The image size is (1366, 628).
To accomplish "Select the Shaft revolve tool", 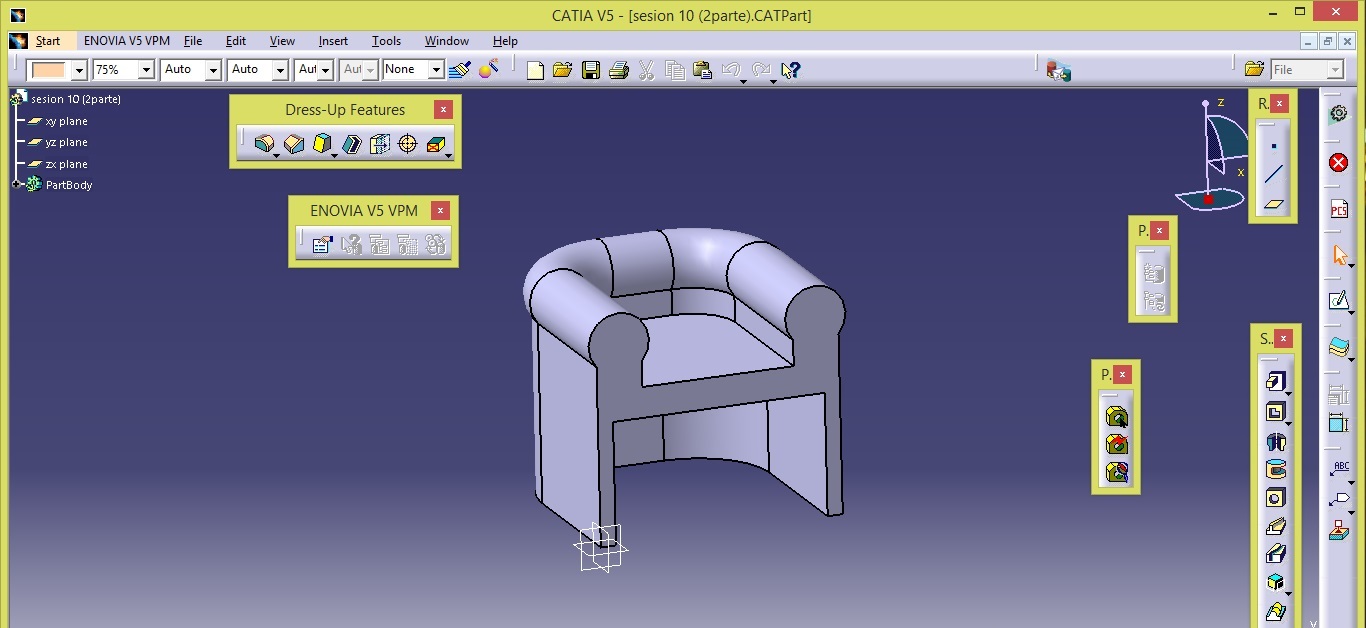I will tap(1275, 441).
